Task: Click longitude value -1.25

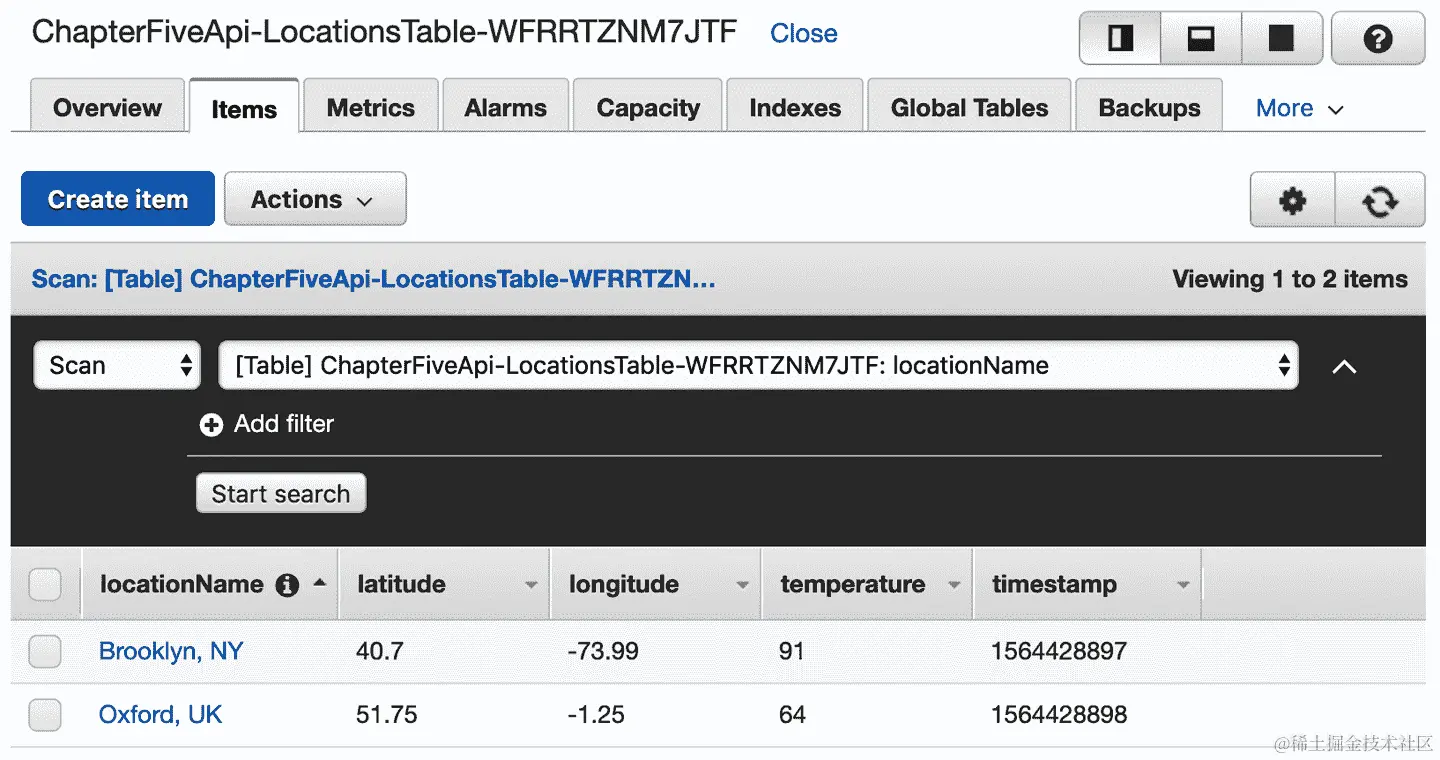Action: coord(596,715)
